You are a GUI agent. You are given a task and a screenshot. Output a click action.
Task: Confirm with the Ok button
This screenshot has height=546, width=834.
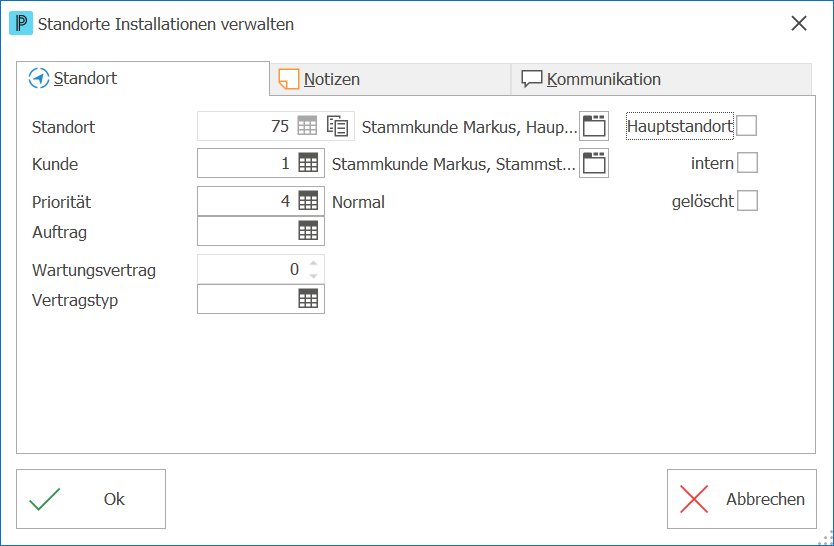tap(91, 499)
